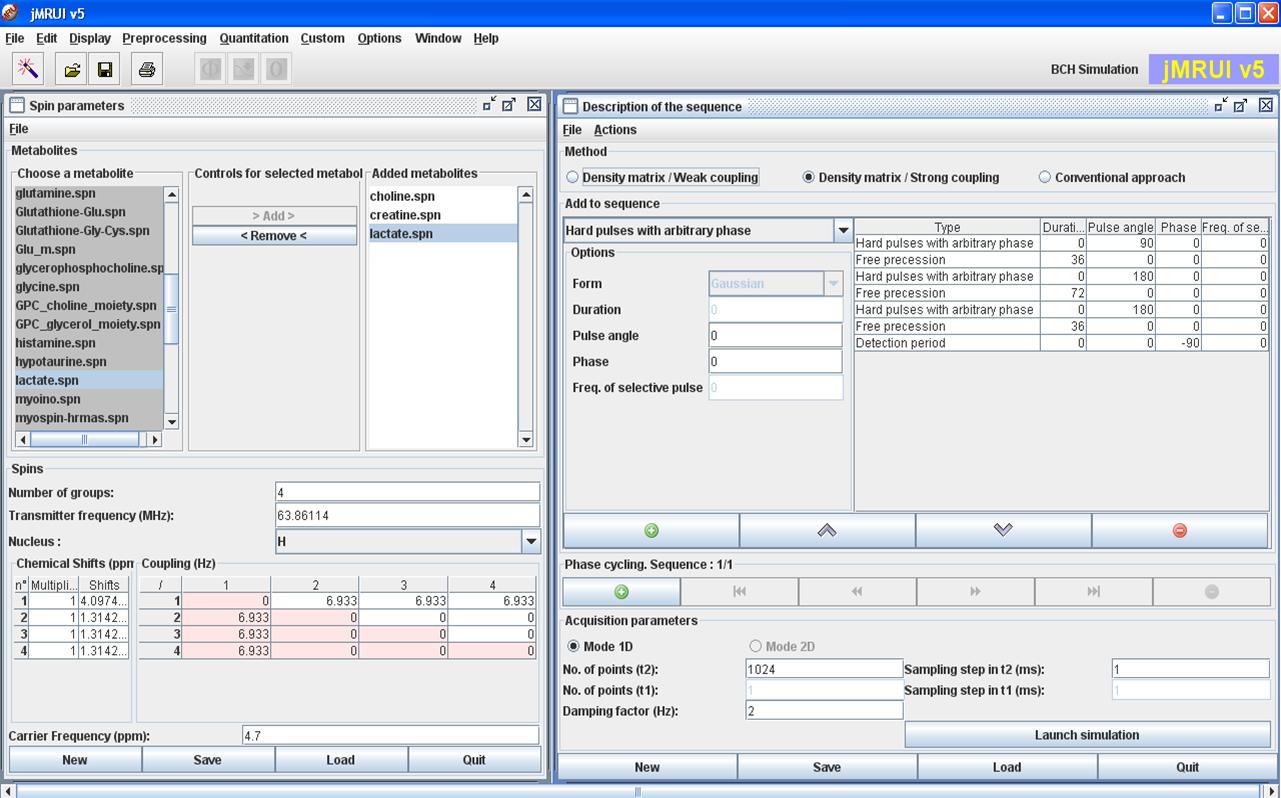Select Mode 1D acquisition

tap(601, 646)
